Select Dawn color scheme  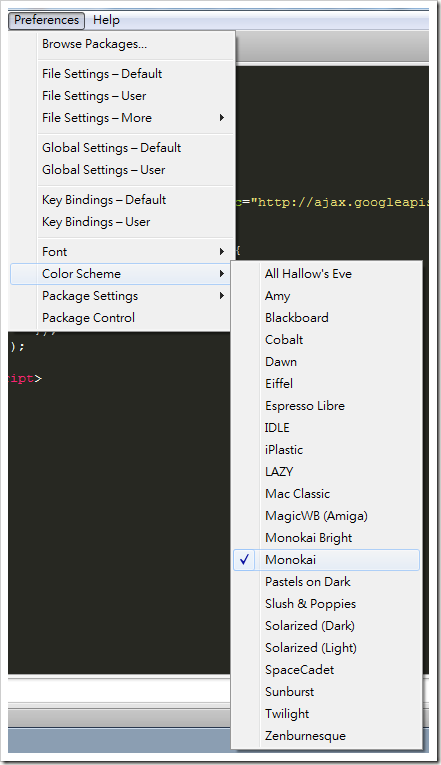326,362
